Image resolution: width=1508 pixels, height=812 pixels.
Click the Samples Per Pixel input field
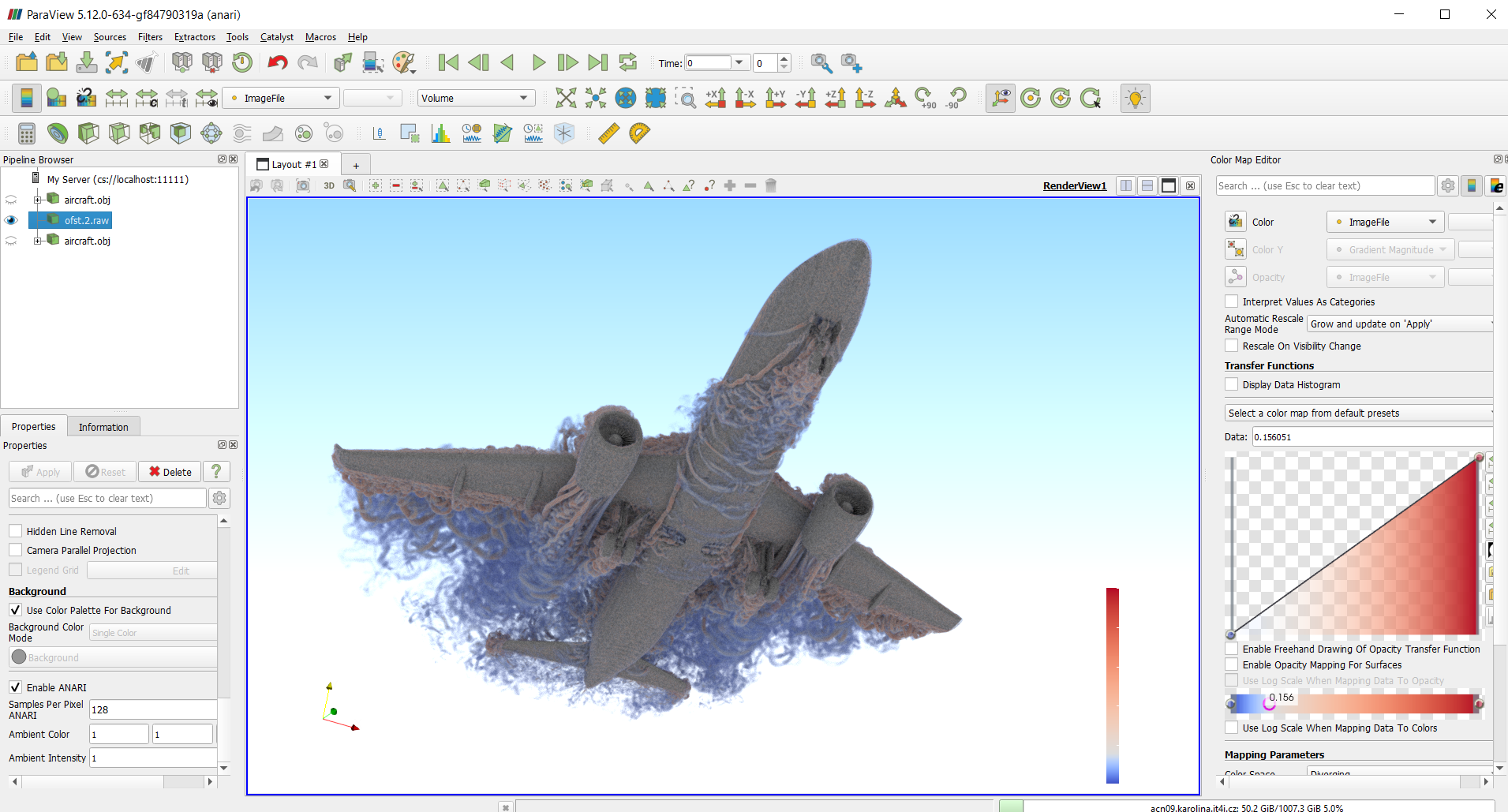click(152, 709)
